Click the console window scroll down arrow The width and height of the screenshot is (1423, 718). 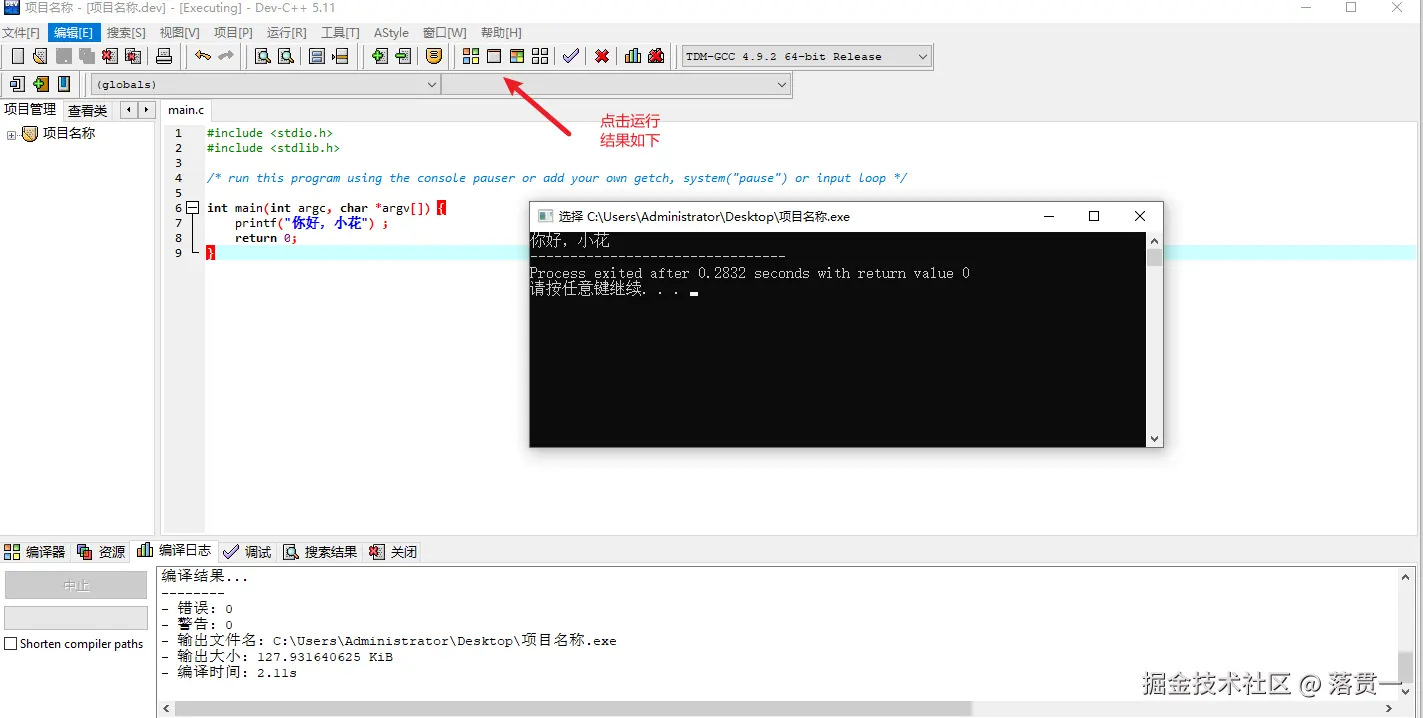click(1155, 439)
